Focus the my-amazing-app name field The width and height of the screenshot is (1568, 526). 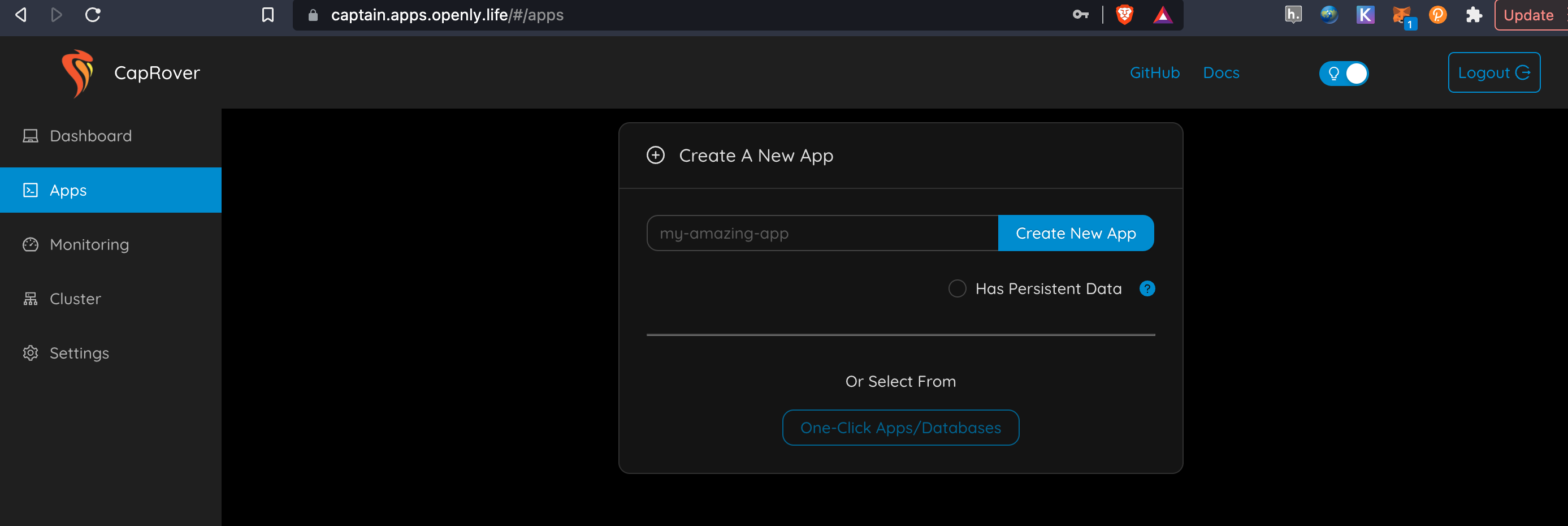pos(822,233)
